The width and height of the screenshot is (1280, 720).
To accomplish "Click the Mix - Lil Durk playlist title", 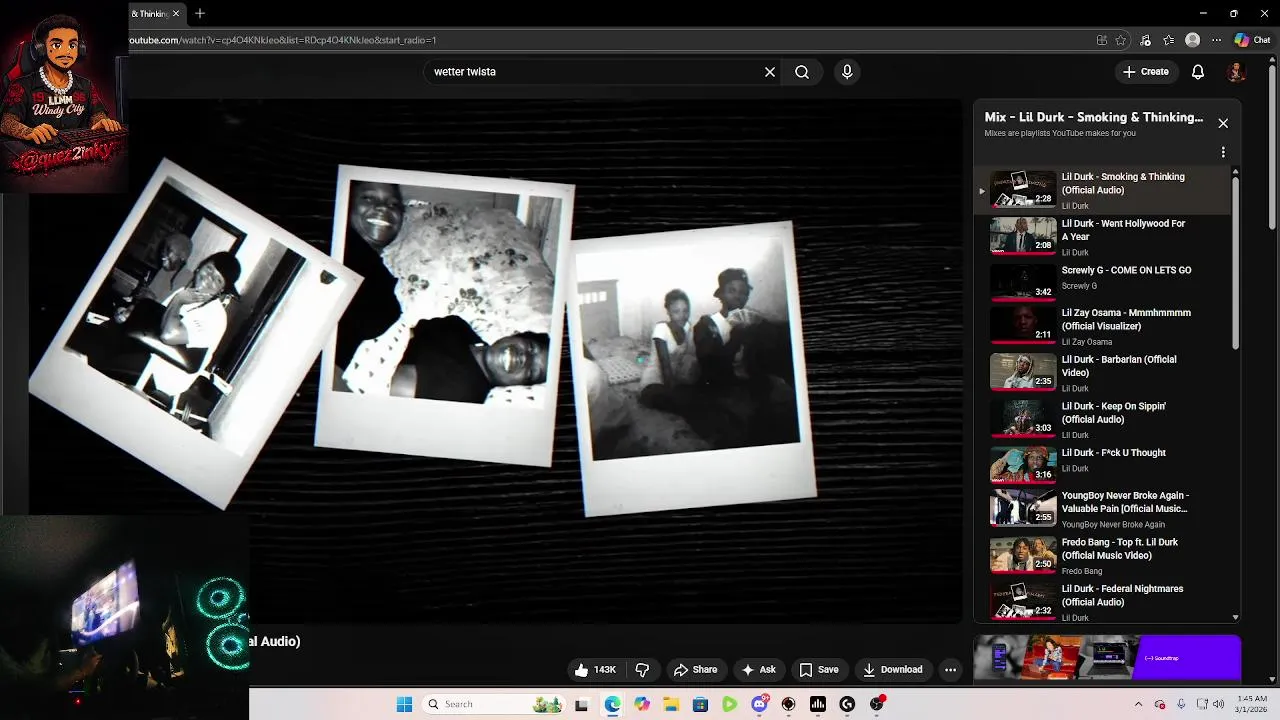I will click(x=1093, y=117).
